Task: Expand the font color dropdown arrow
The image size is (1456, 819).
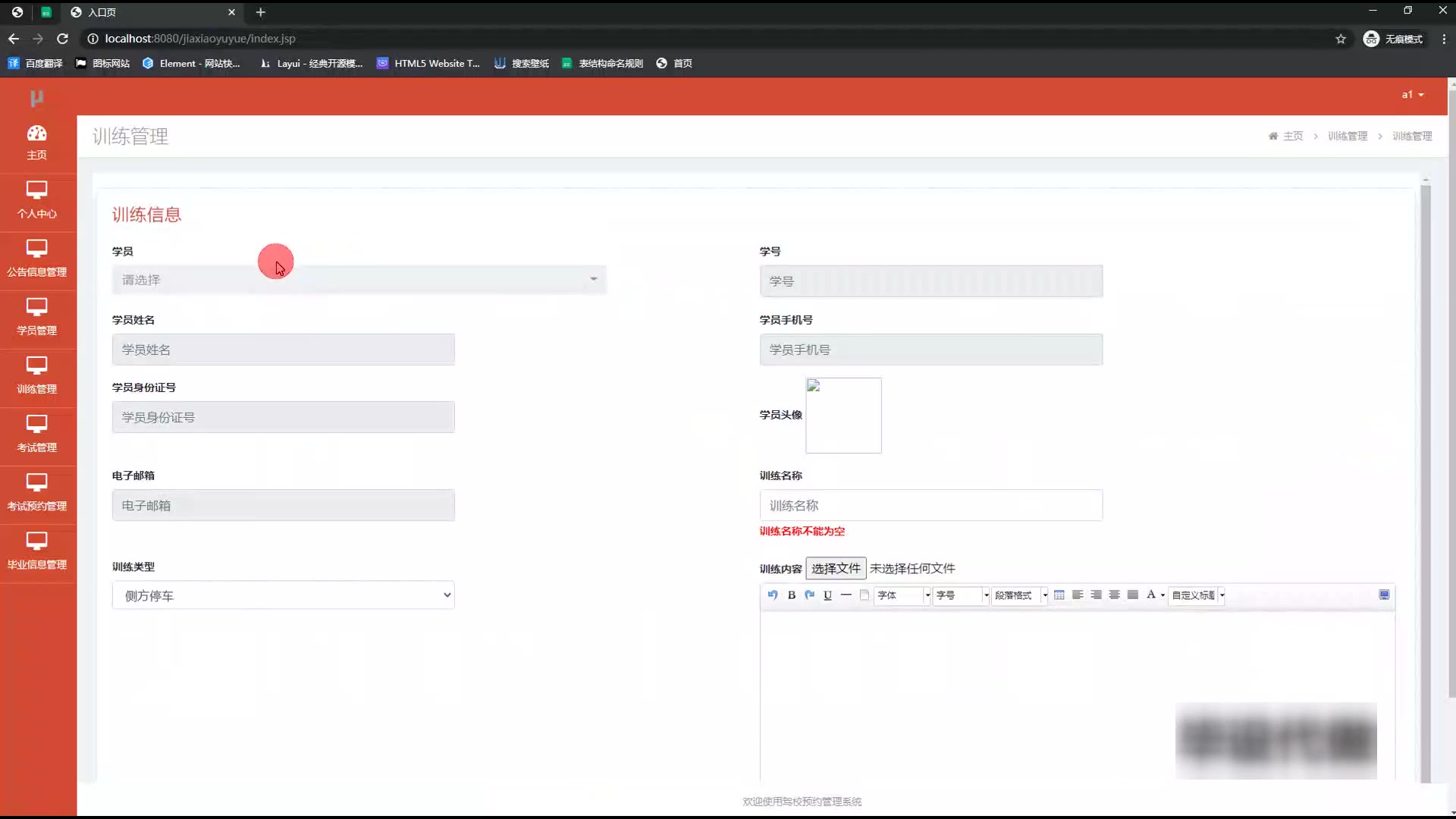Action: [1163, 596]
